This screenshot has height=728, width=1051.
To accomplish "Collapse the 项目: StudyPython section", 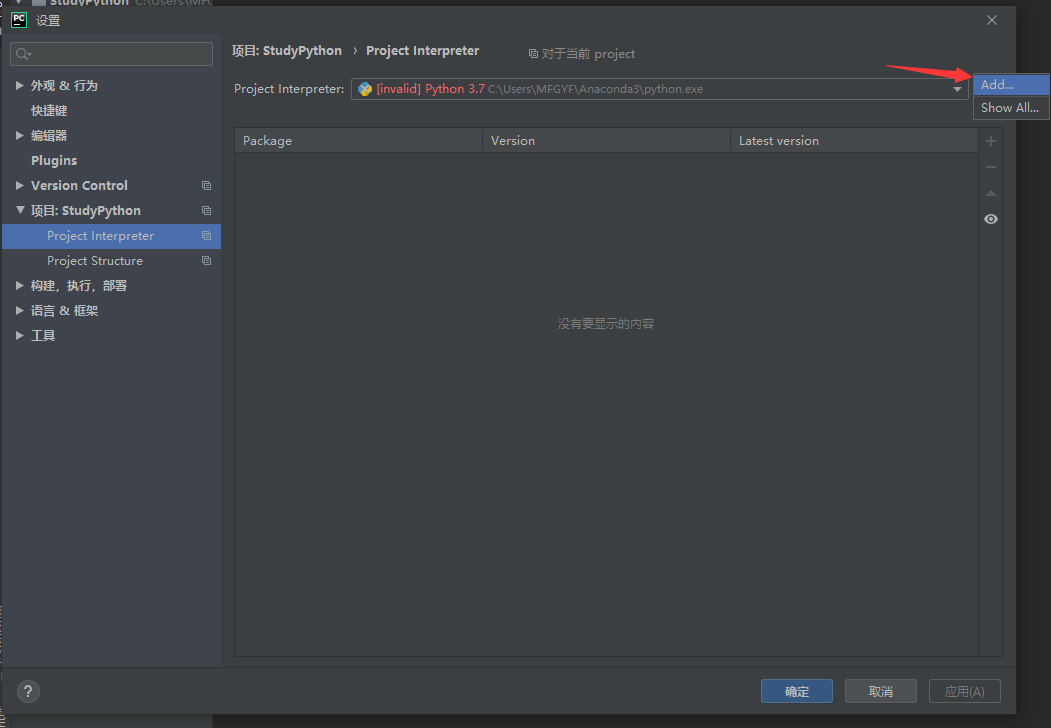I will [x=19, y=210].
